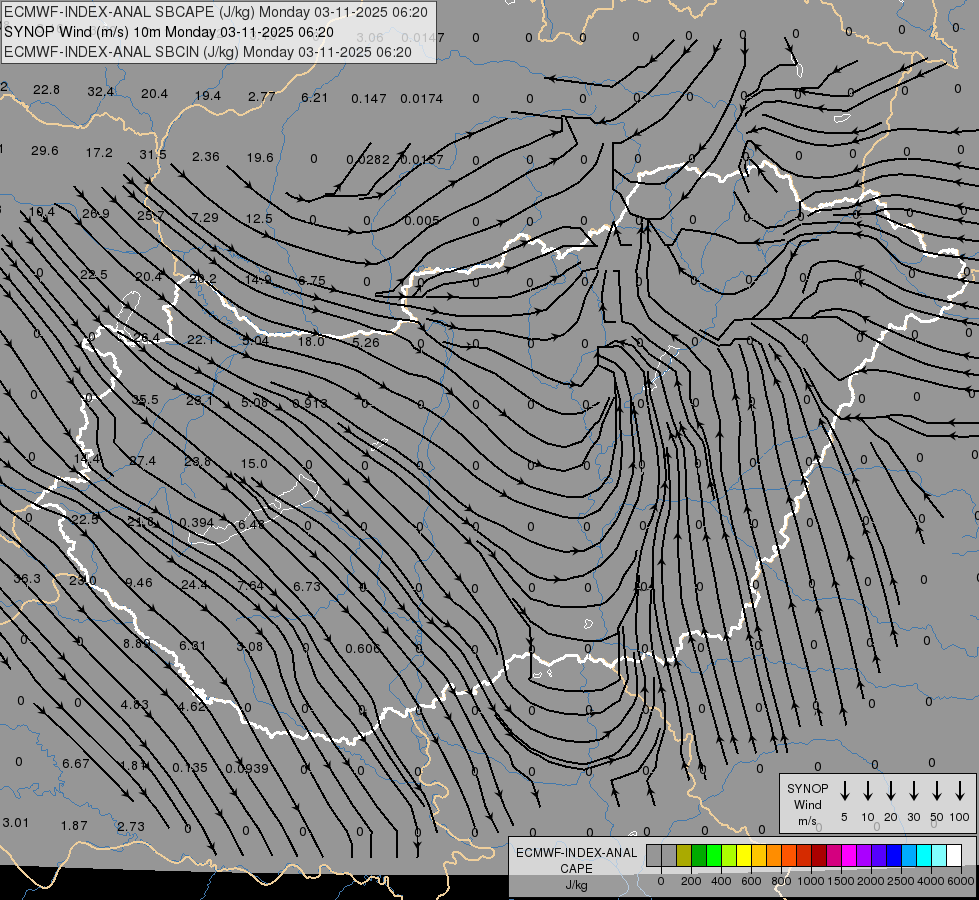Click the 19.4 value on the map
This screenshot has width=979, height=900.
208,96
